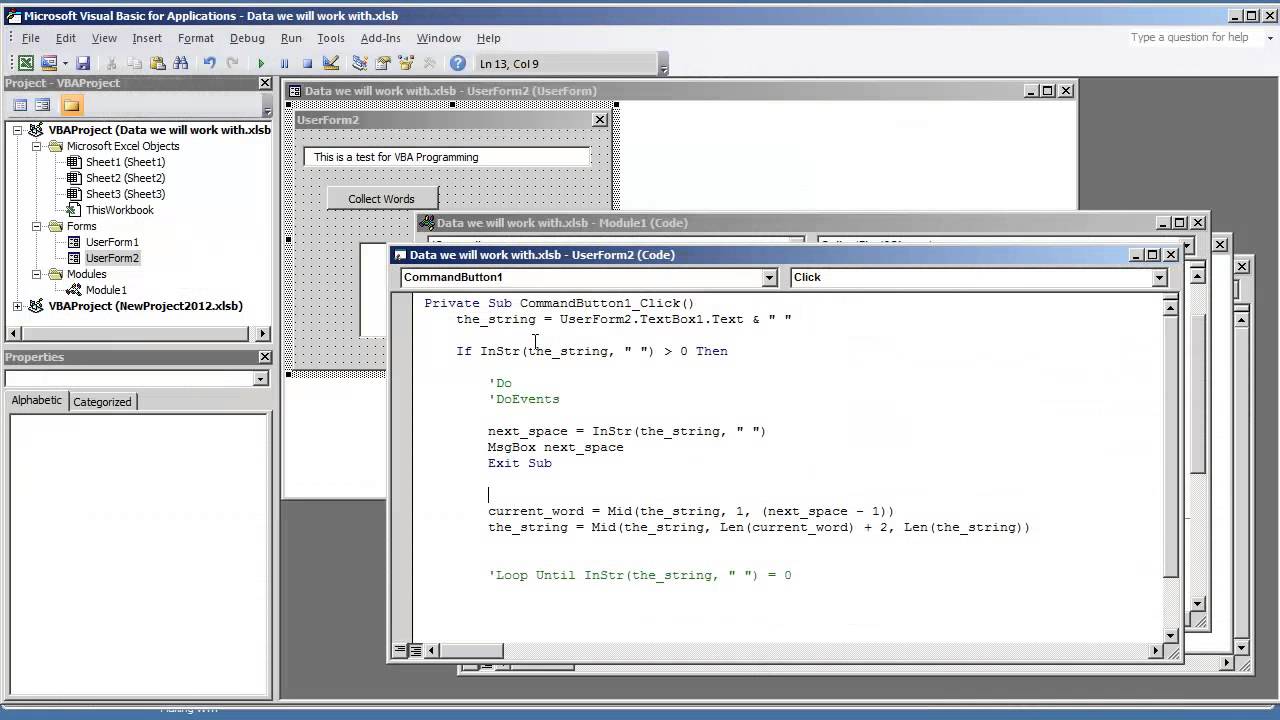Open the Click procedure dropdown arrow
The height and width of the screenshot is (720, 1280).
[x=1159, y=277]
